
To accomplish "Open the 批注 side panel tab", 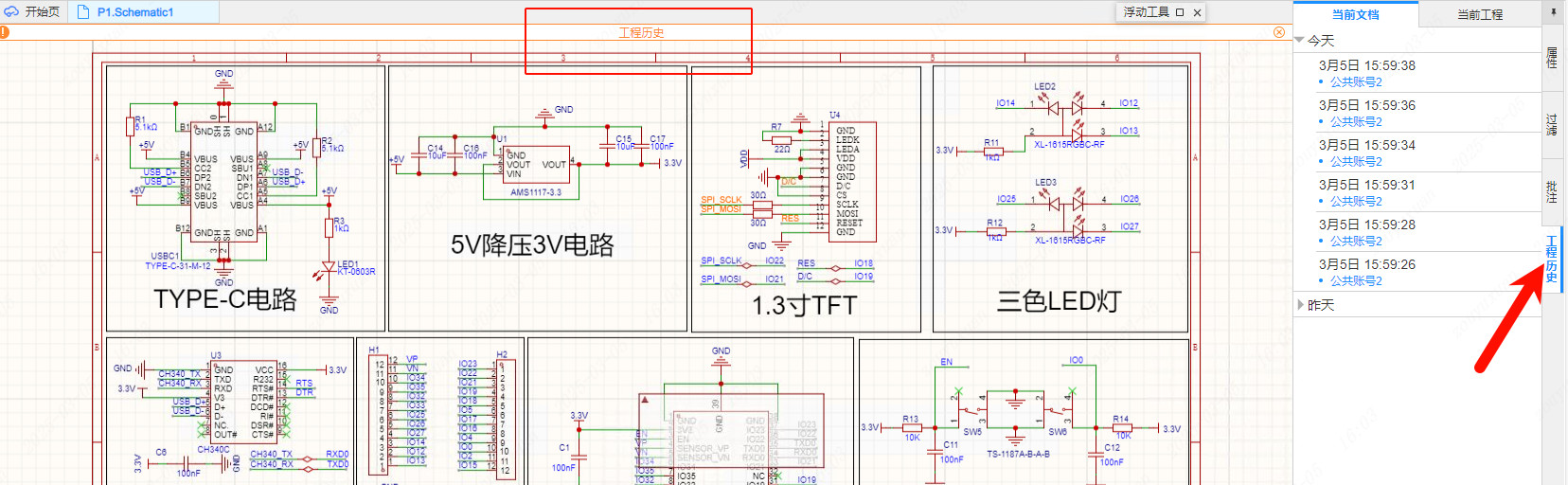I will (1552, 192).
